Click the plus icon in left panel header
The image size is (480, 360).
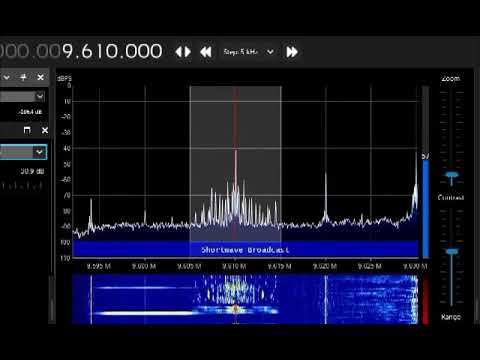(23, 77)
